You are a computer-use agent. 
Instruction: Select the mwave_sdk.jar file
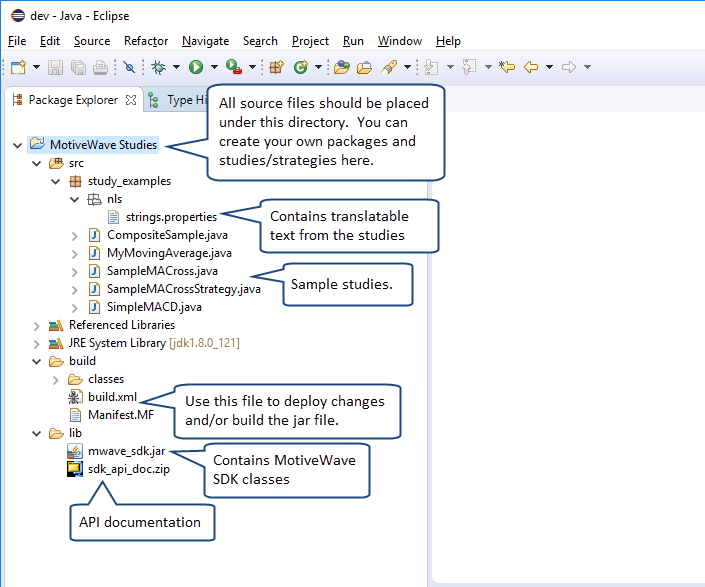tap(125, 451)
